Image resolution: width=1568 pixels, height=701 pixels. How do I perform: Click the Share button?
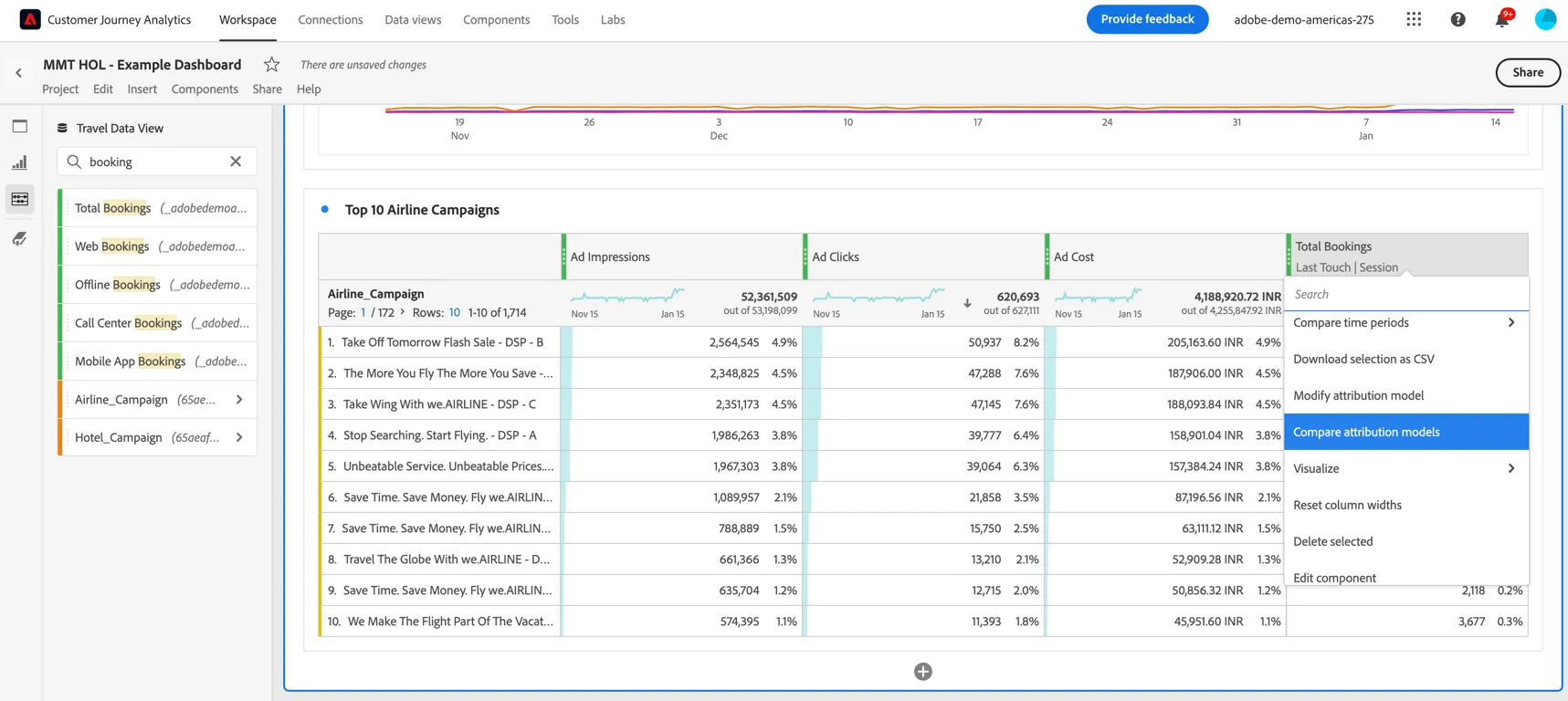pos(1528,72)
